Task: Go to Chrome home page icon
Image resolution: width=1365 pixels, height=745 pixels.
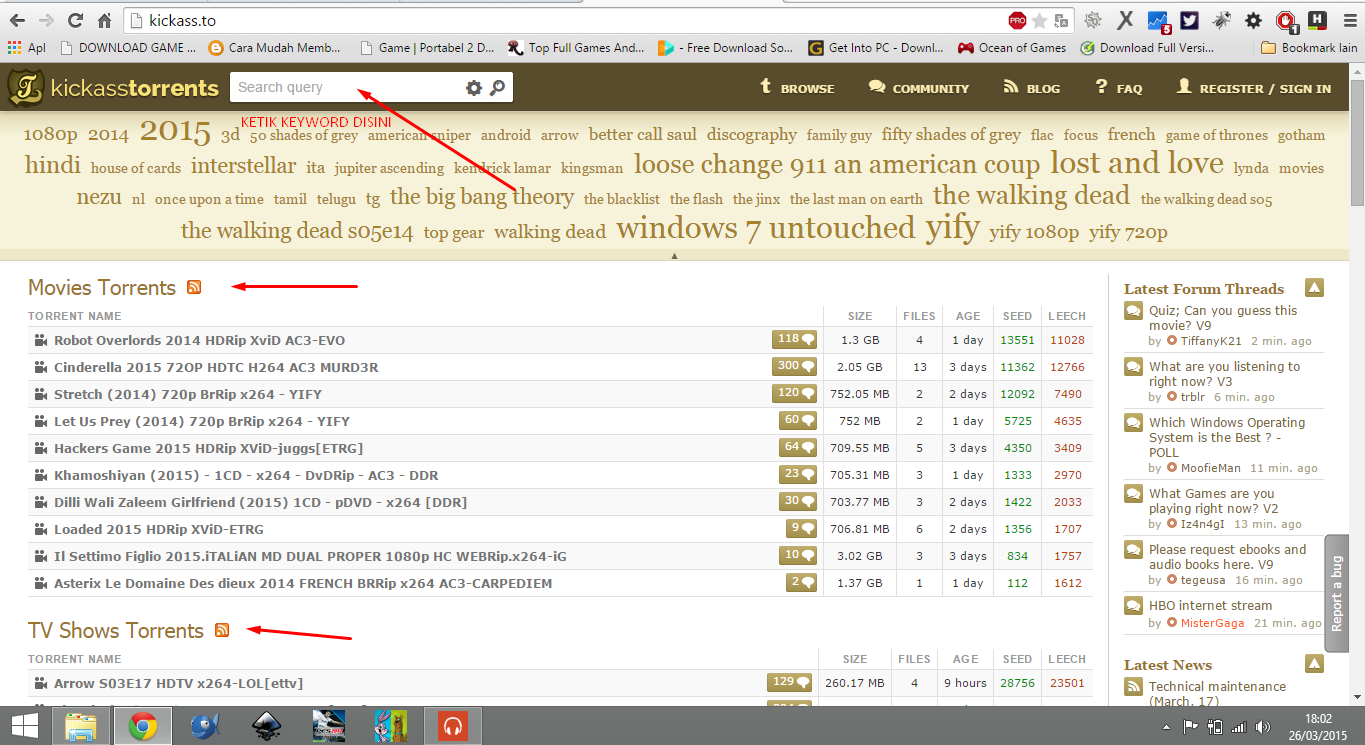Action: [x=105, y=20]
